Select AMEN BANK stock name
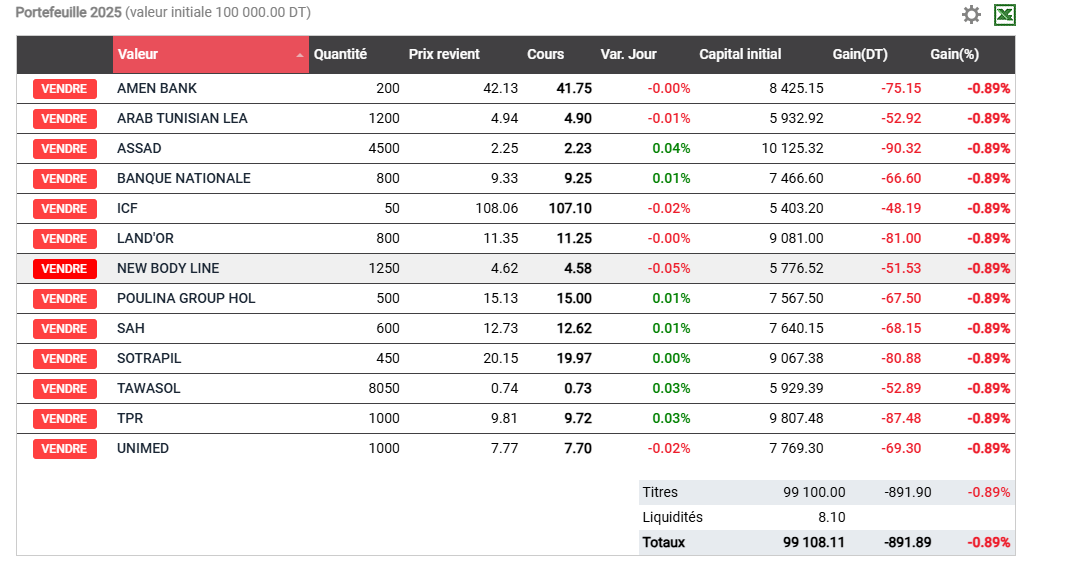This screenshot has height=568, width=1065. (x=157, y=88)
